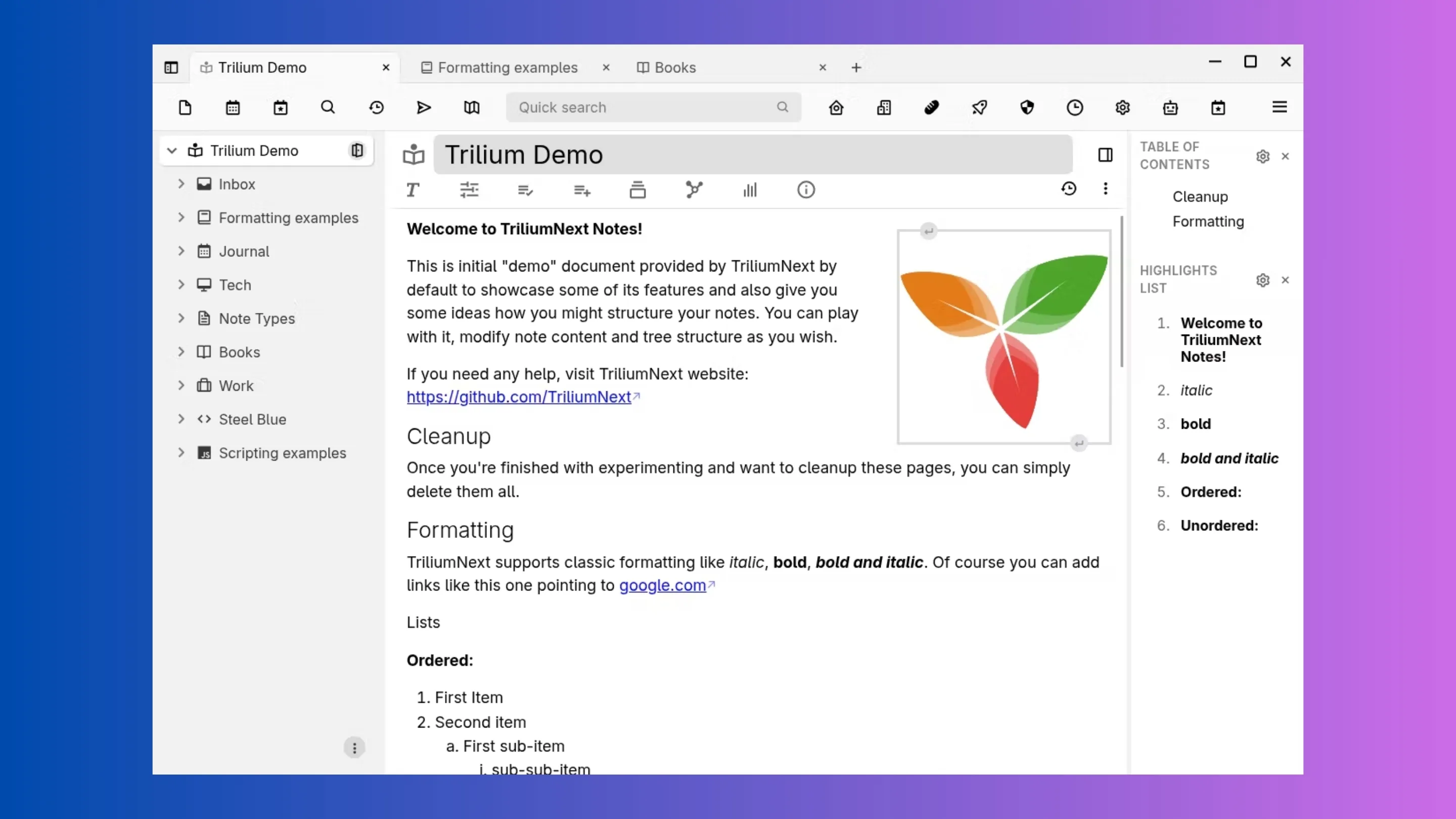1456x819 pixels.
Task: Click the Trilium logo image
Action: [1004, 337]
